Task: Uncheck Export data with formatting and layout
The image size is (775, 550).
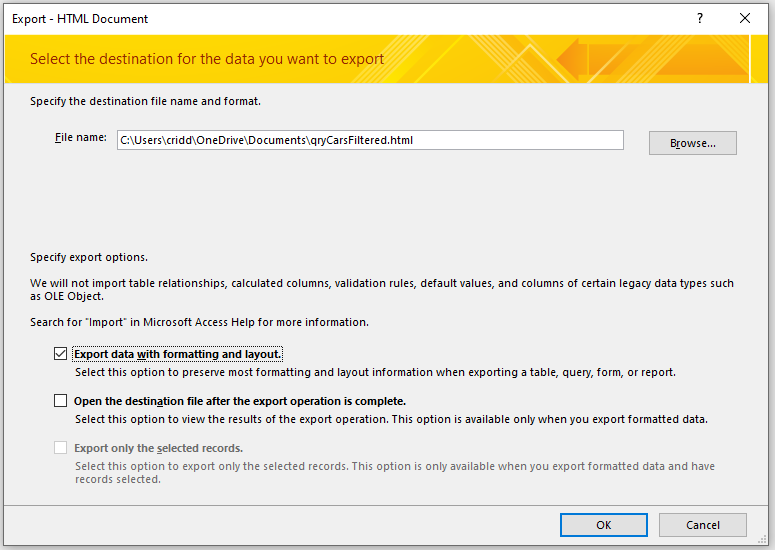Action: pos(60,354)
